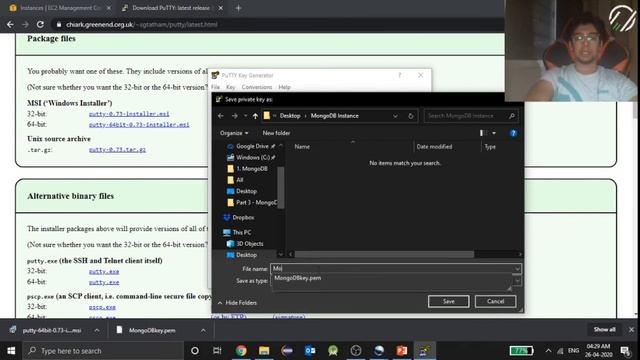Select Google Drive in navigation pane
This screenshot has width=640, height=360.
pos(252,146)
